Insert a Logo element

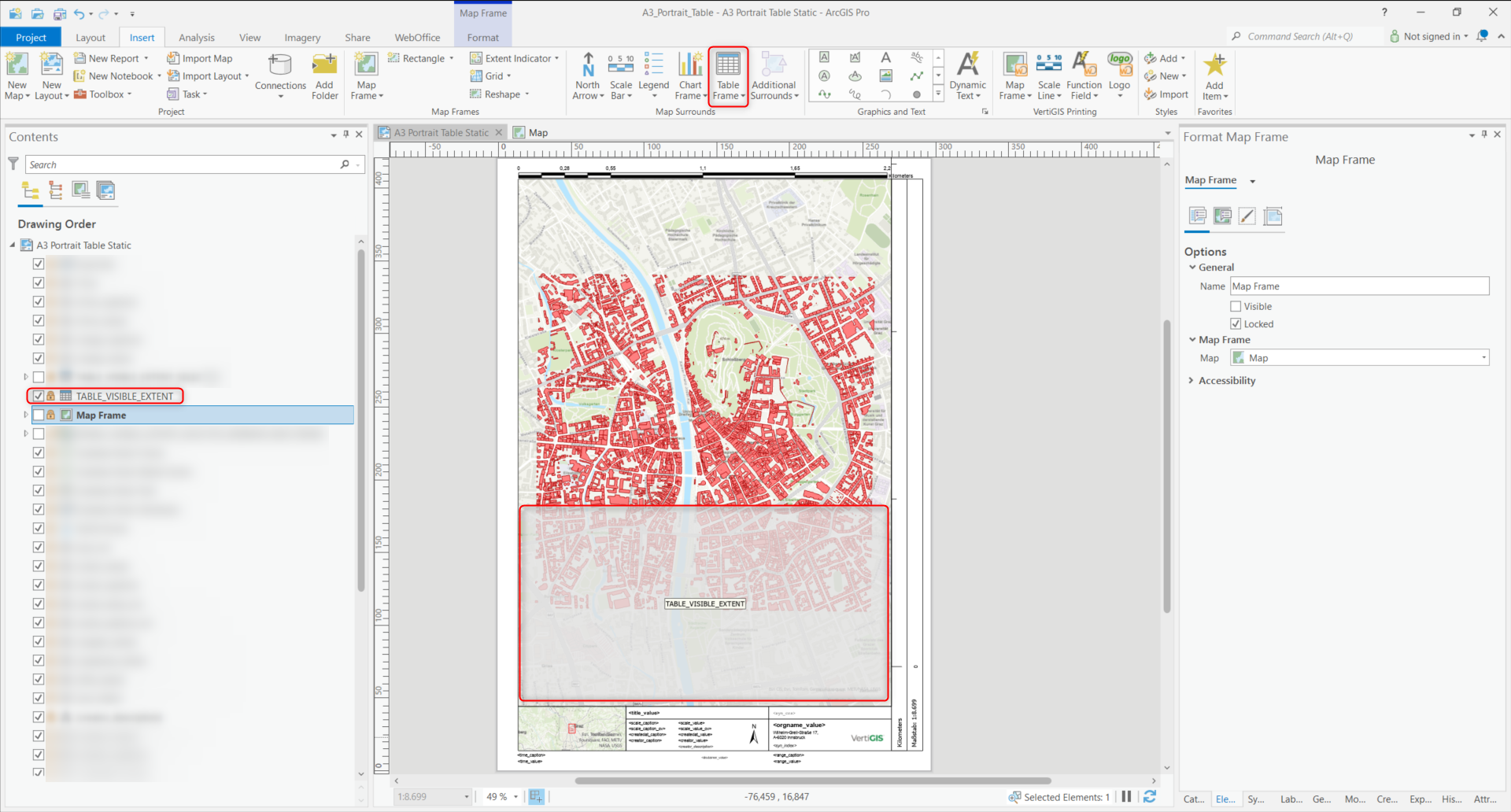[x=1119, y=75]
